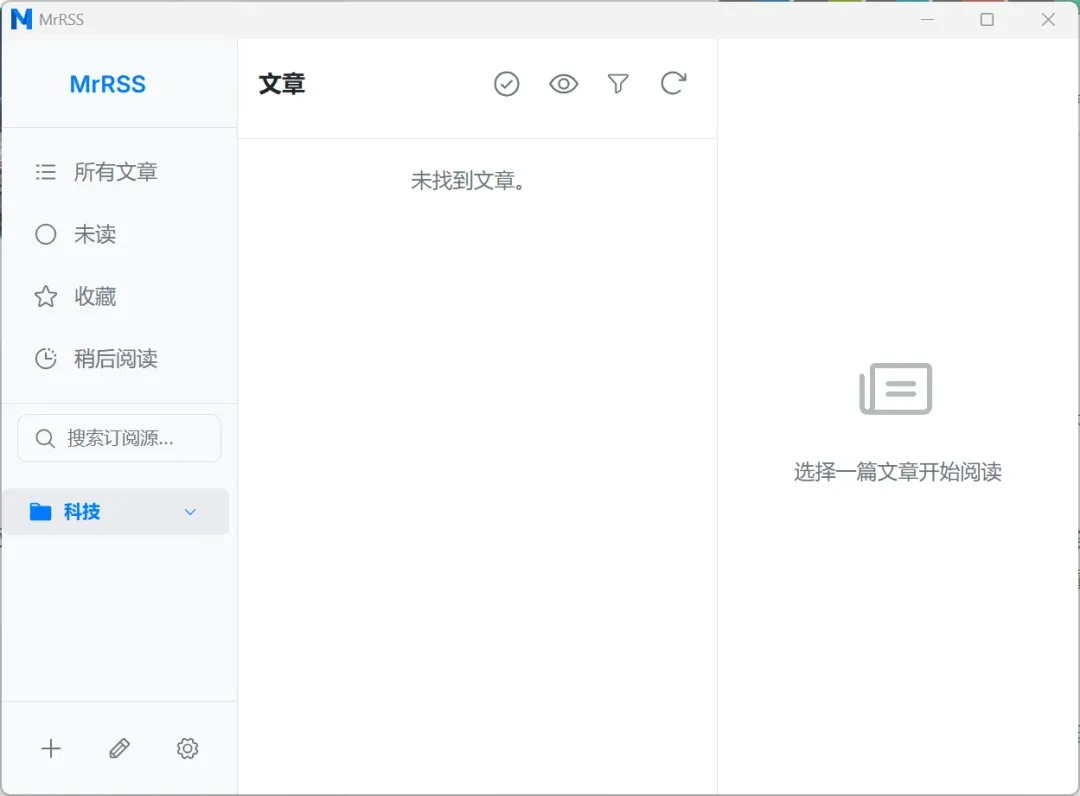Screen dimensions: 1080x796
Task: Click 选择一篇文章开始阅读 placeholder text
Action: coord(897,472)
